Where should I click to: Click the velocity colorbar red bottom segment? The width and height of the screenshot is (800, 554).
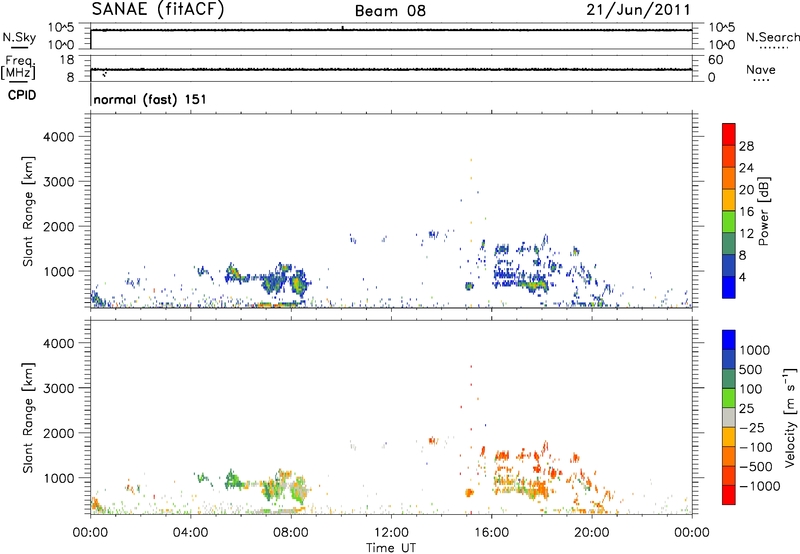click(x=729, y=495)
